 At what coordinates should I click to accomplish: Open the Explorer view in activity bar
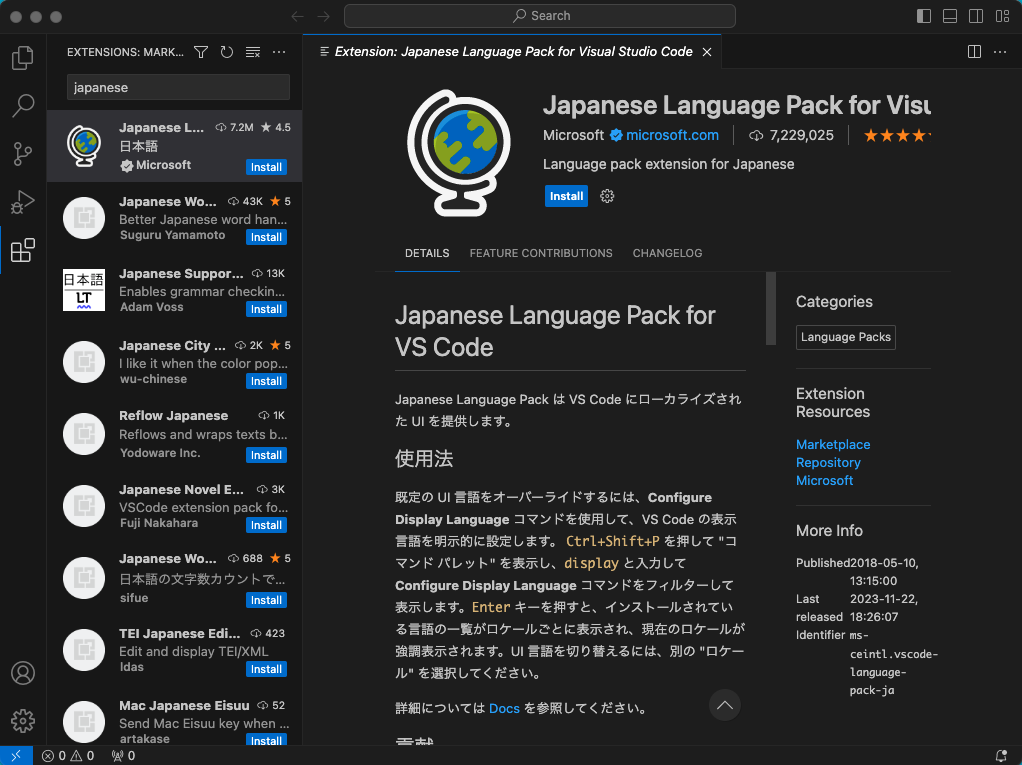(22, 59)
